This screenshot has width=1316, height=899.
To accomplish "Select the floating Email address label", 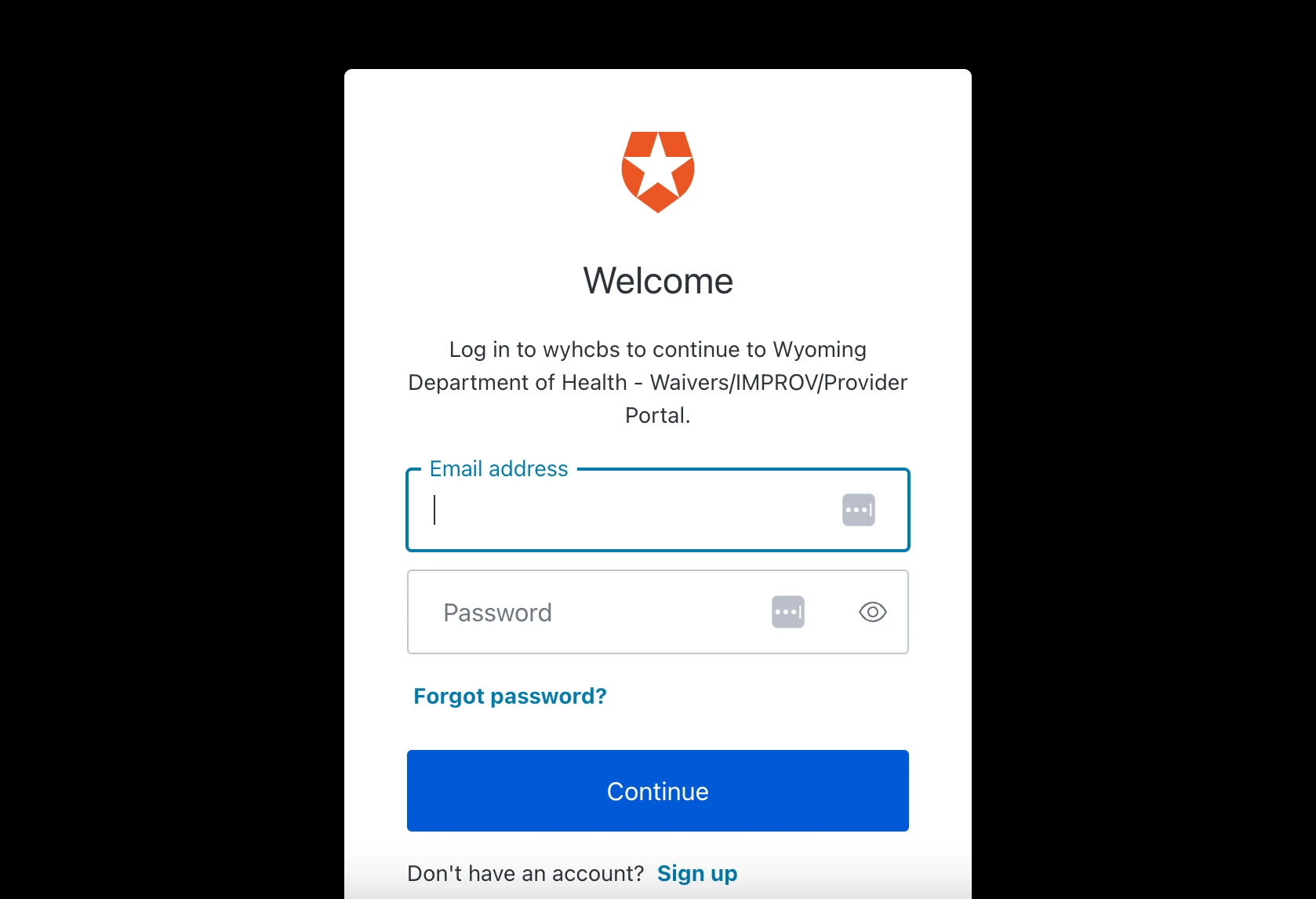I will tap(499, 468).
